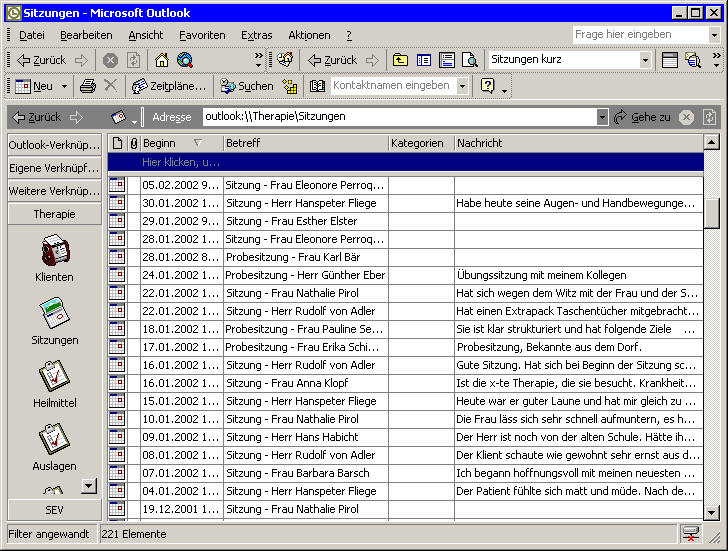Click the scrollbar up arrow of the list

712,142
